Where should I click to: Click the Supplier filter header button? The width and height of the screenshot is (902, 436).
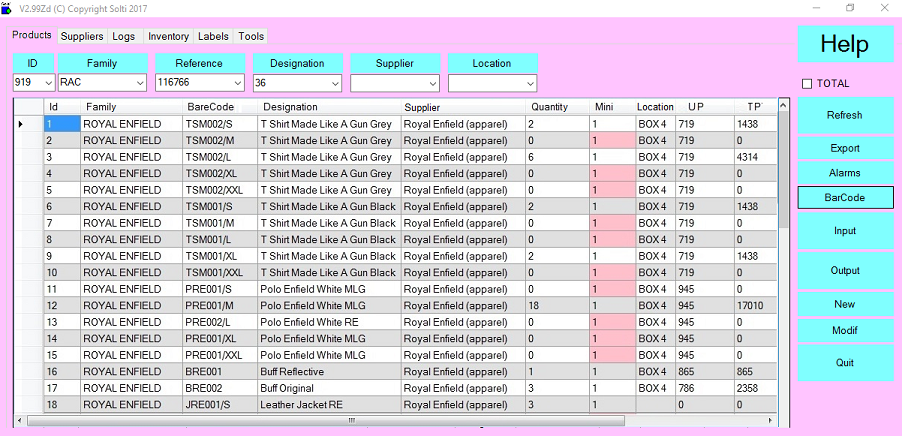[395, 63]
